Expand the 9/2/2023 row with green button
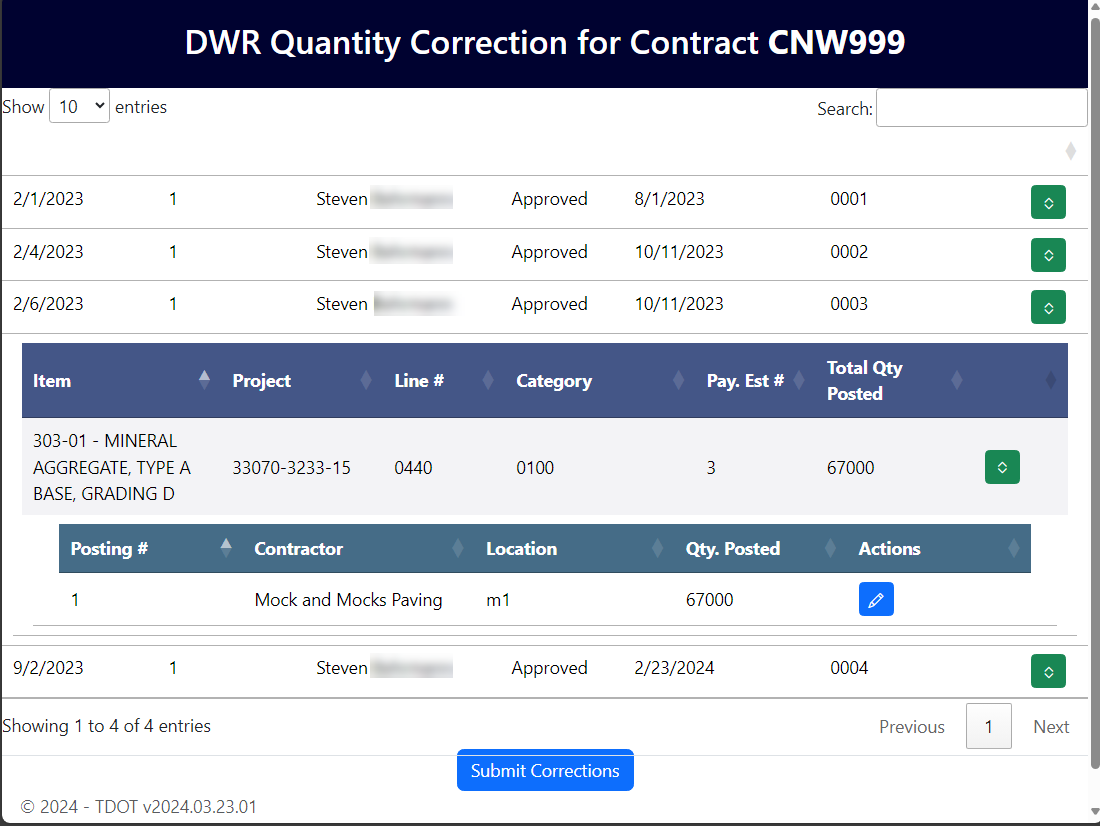 (1048, 671)
